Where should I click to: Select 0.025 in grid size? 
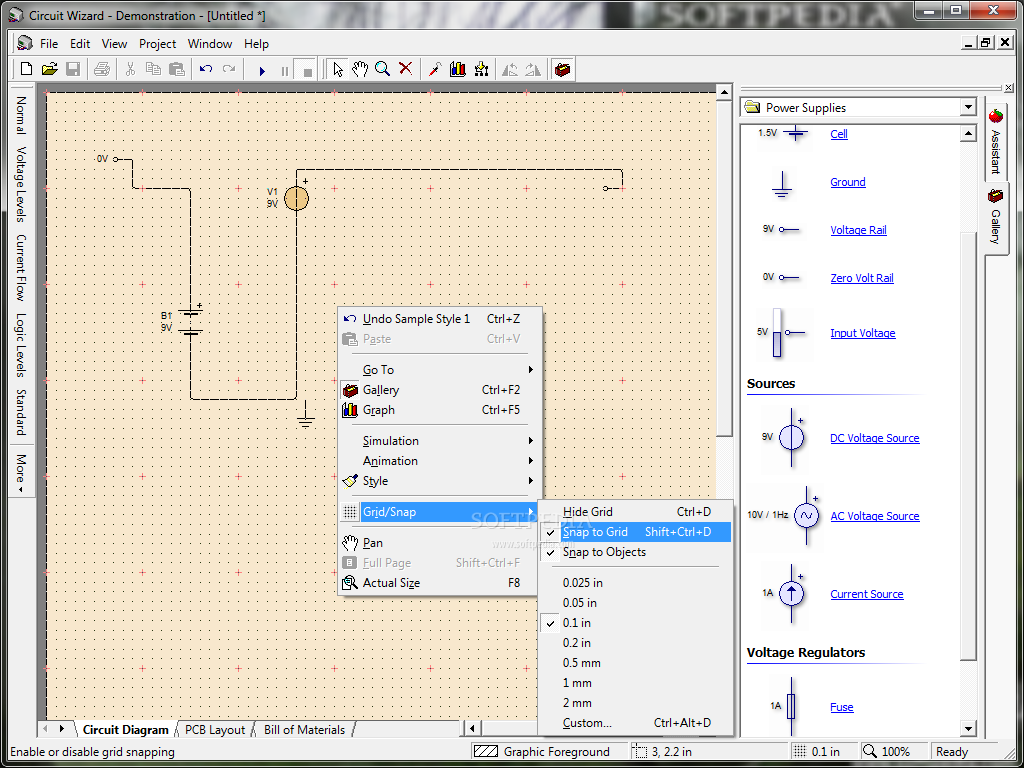635,583
